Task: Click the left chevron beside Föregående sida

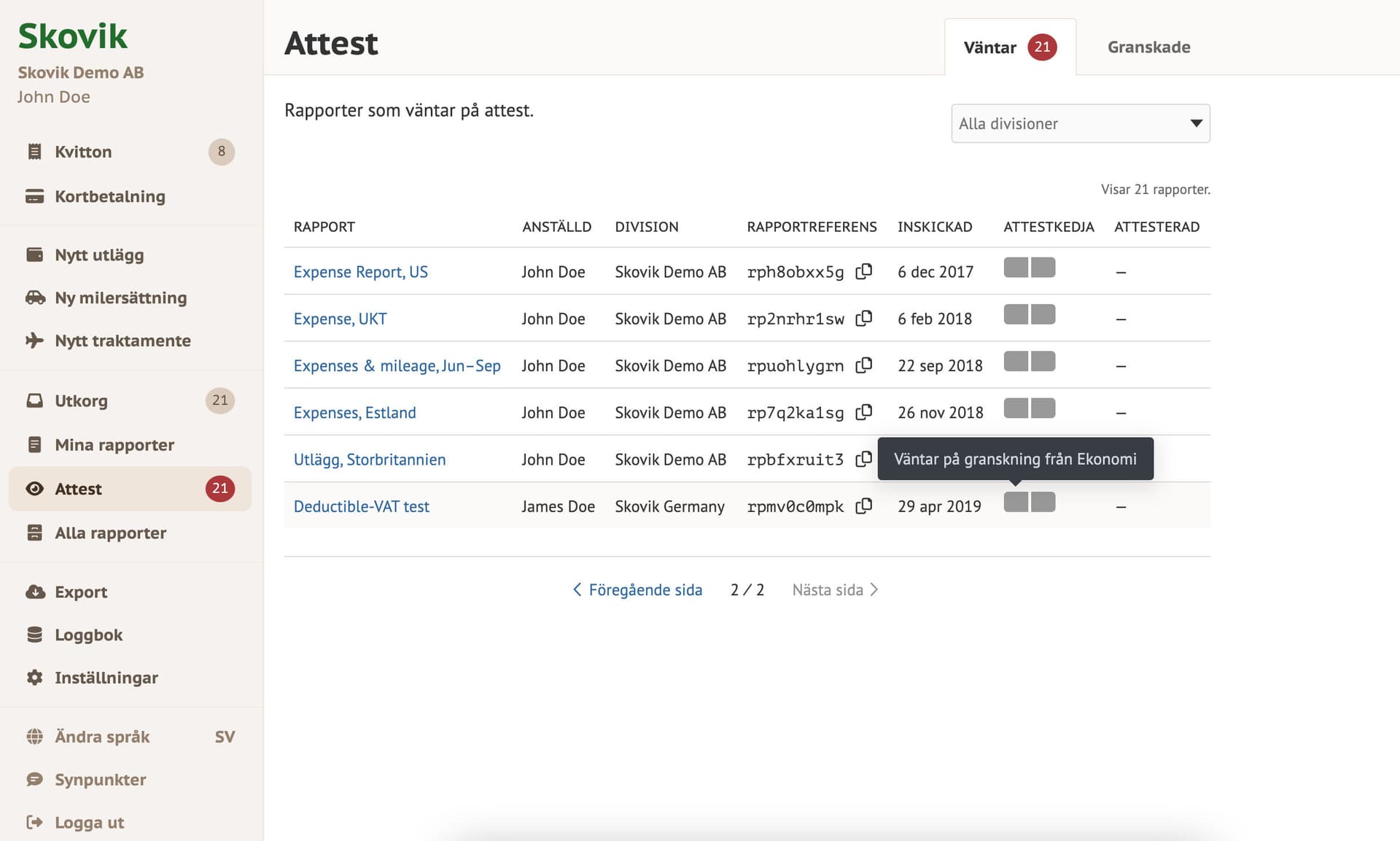Action: [577, 589]
